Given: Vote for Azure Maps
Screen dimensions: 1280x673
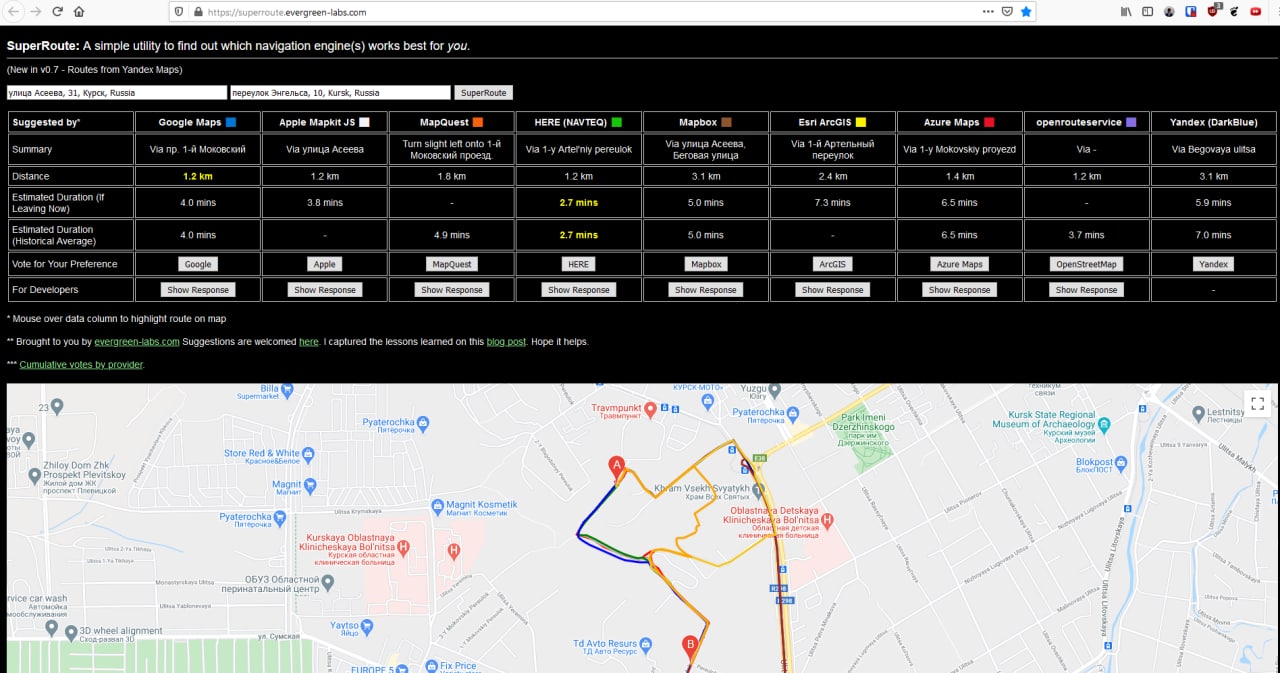Looking at the screenshot, I should (960, 264).
